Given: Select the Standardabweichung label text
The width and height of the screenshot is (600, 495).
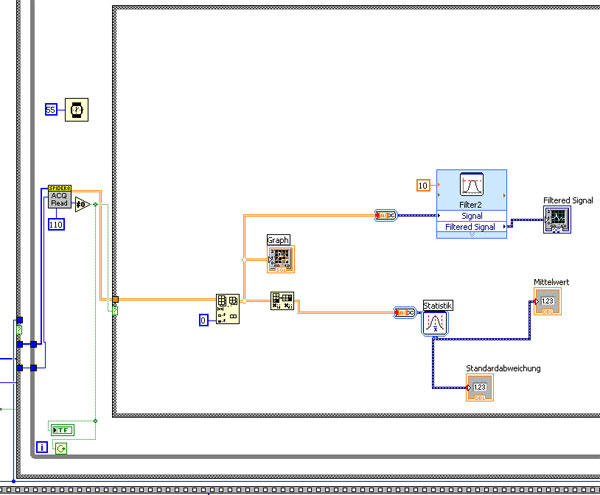Looking at the screenshot, I should pos(503,368).
